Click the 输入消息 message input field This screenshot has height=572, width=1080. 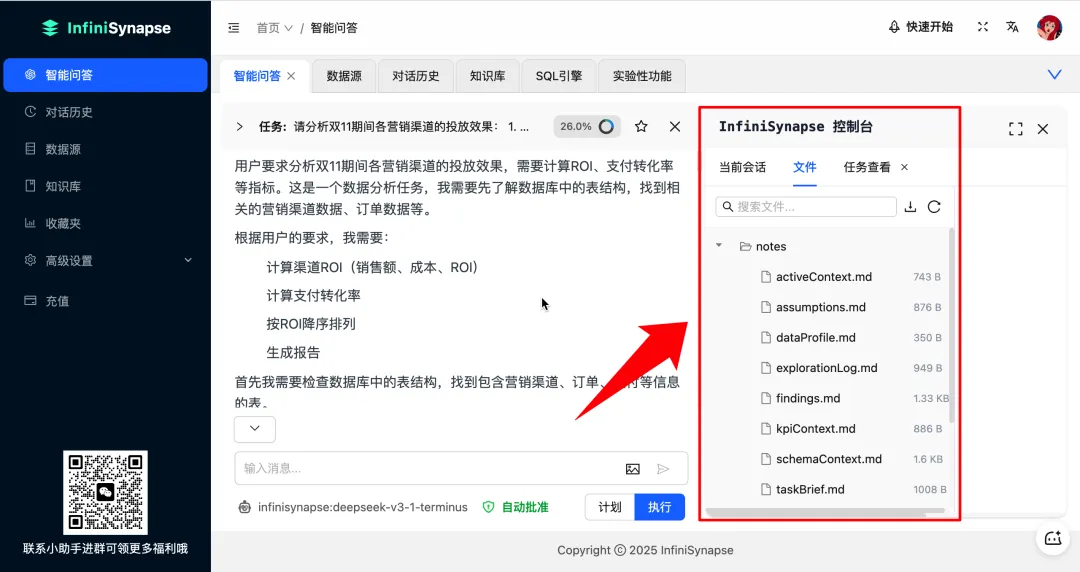pos(427,469)
